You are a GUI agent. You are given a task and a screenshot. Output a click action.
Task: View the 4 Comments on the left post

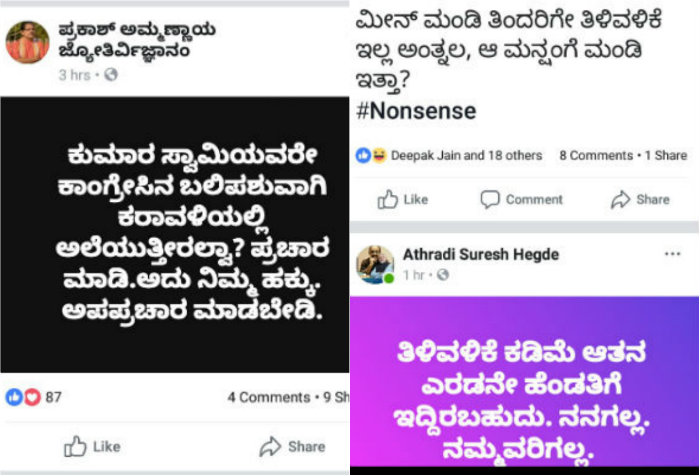(x=269, y=397)
